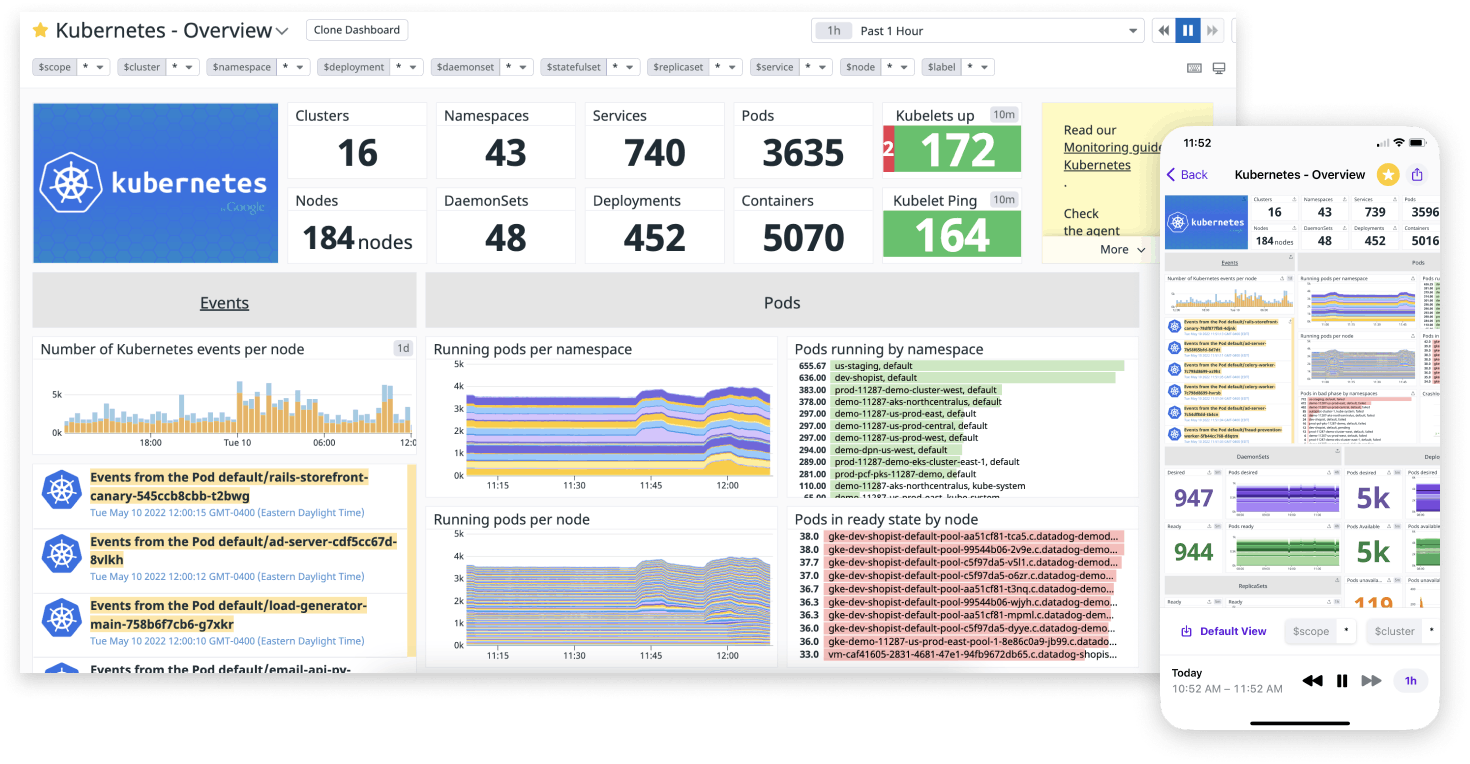The width and height of the screenshot is (1470, 764).
Task: Tap the share icon in the mobile header
Action: [x=1417, y=174]
